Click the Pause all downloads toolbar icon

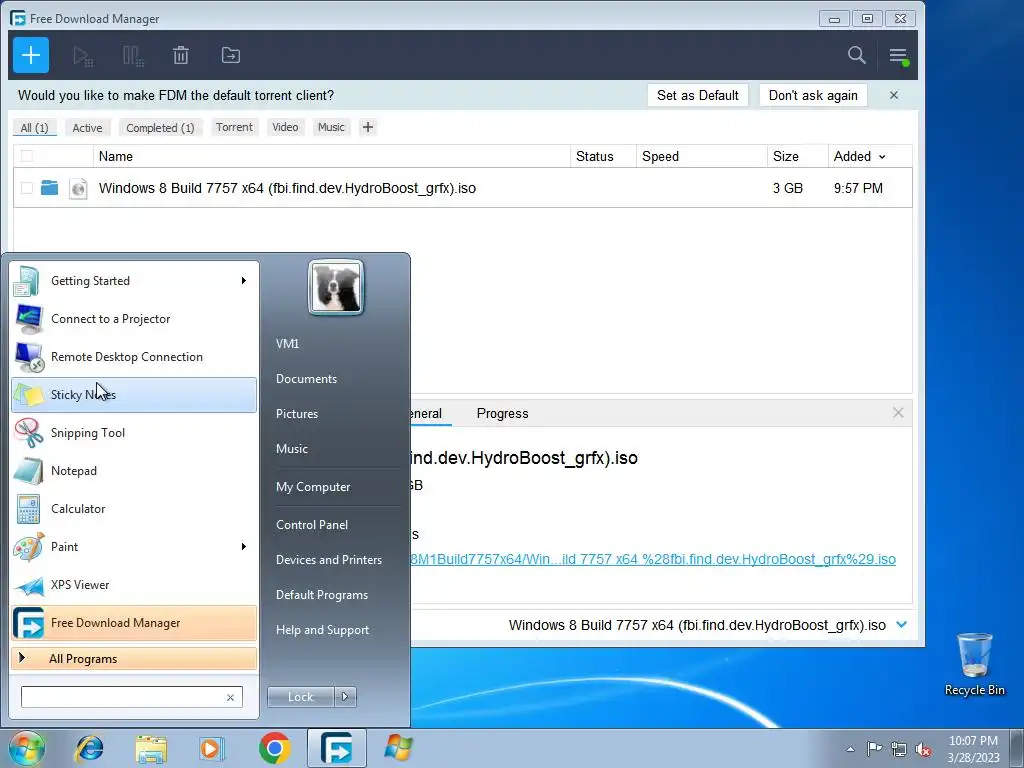tap(133, 56)
